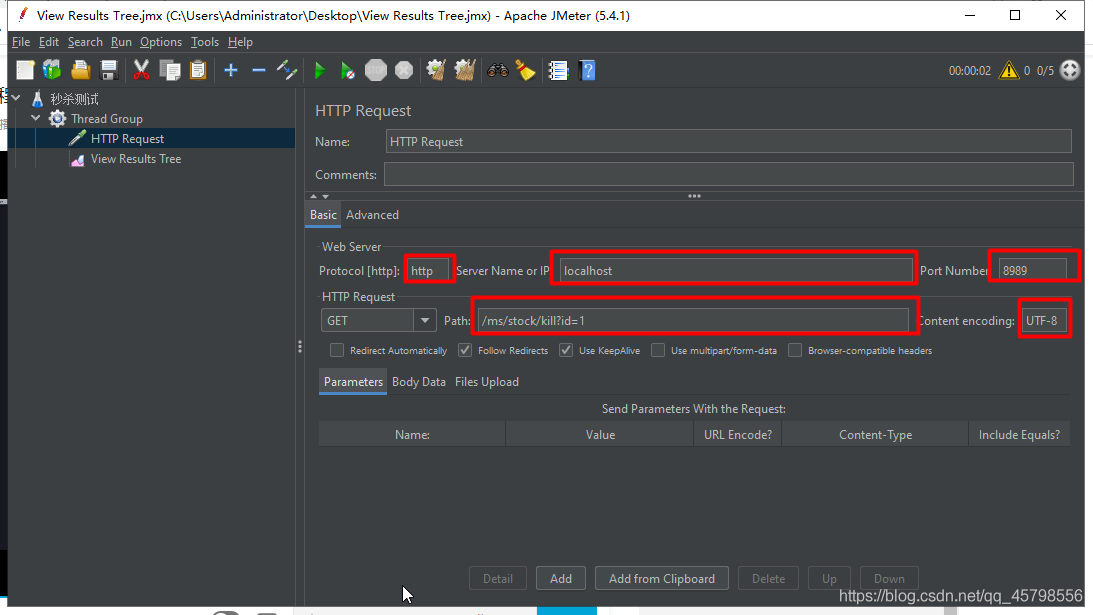
Task: Open the File menu
Action: pos(21,42)
